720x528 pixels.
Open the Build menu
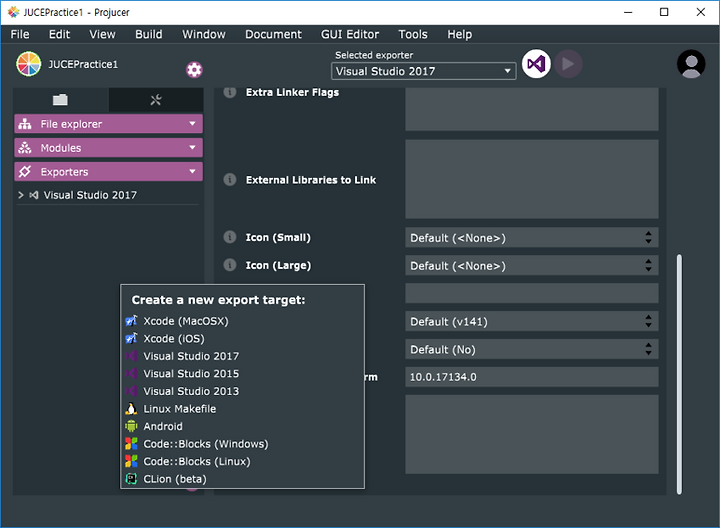pyautogui.click(x=149, y=34)
